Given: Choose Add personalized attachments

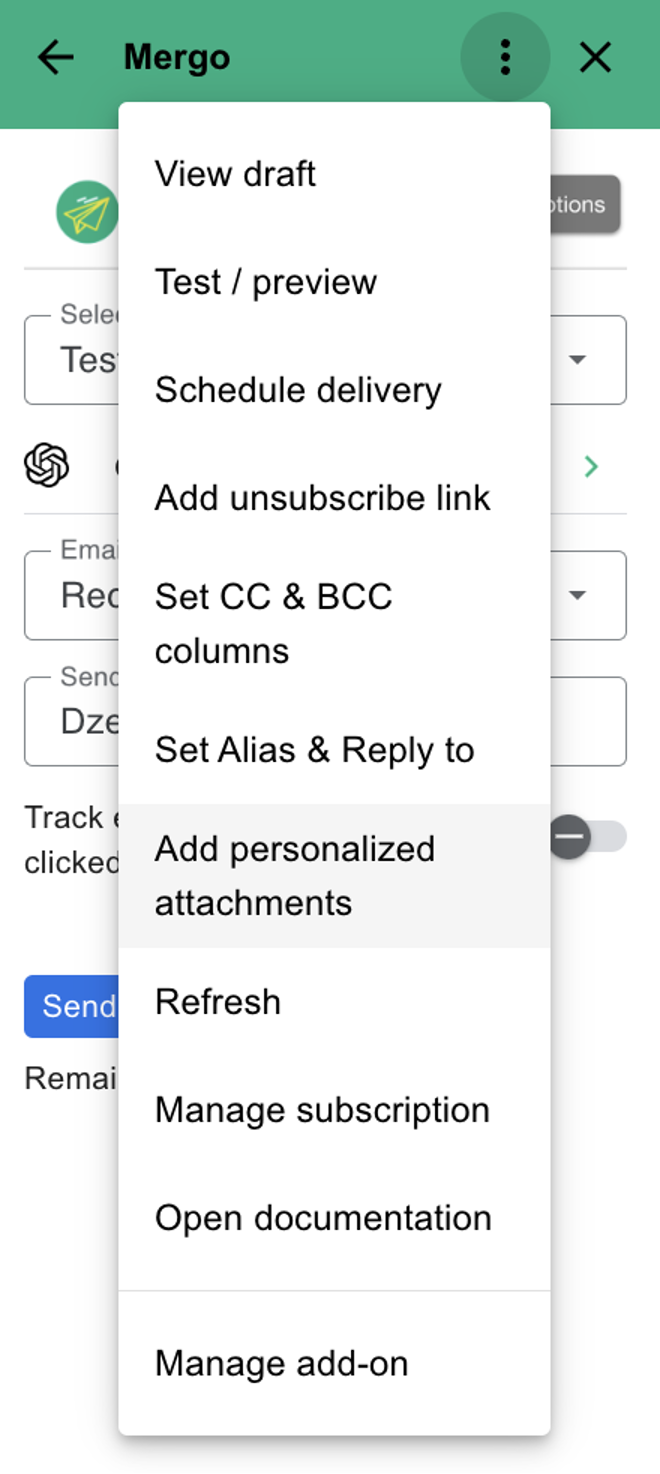Looking at the screenshot, I should (x=295, y=875).
